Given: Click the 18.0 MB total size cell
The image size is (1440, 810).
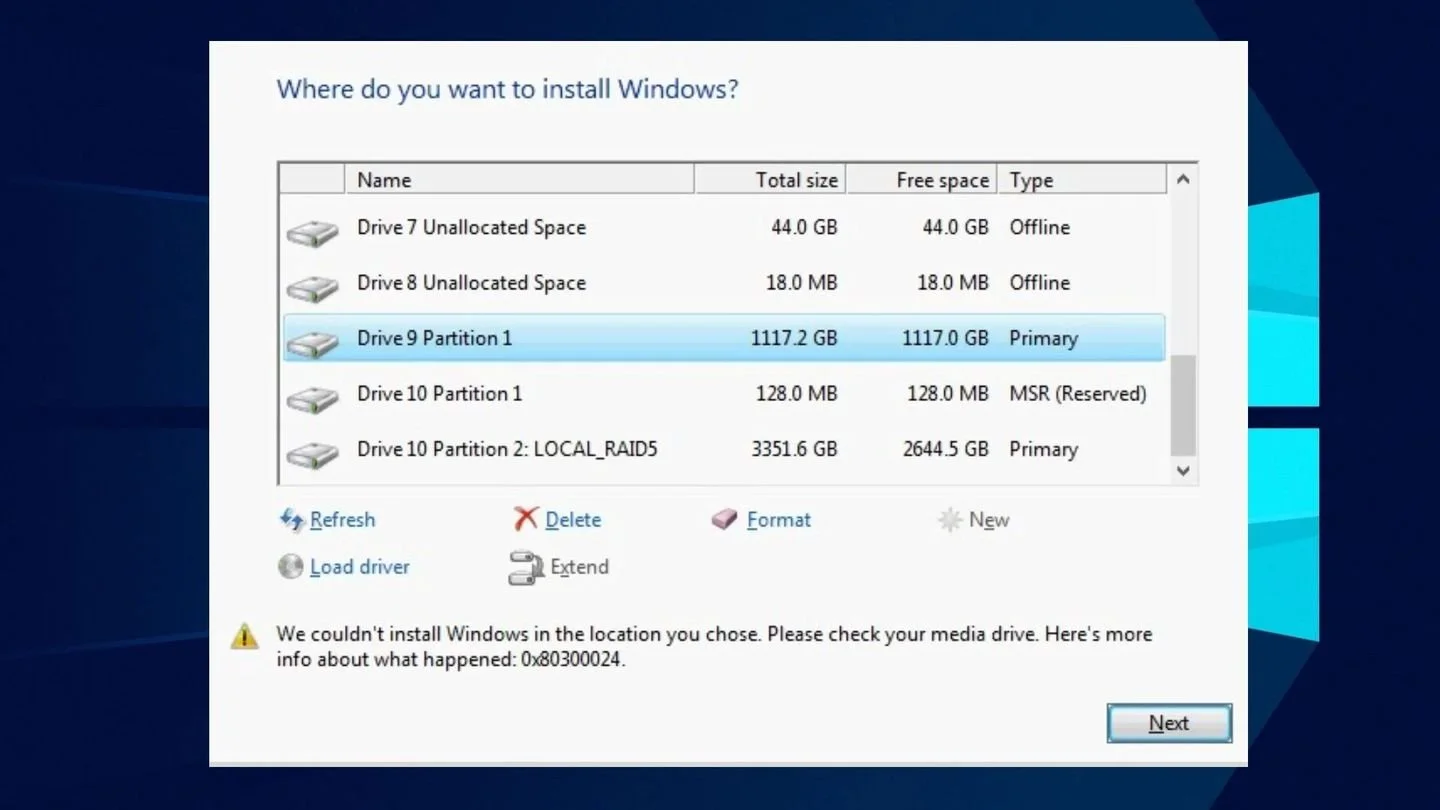Looking at the screenshot, I should pyautogui.click(x=801, y=283).
